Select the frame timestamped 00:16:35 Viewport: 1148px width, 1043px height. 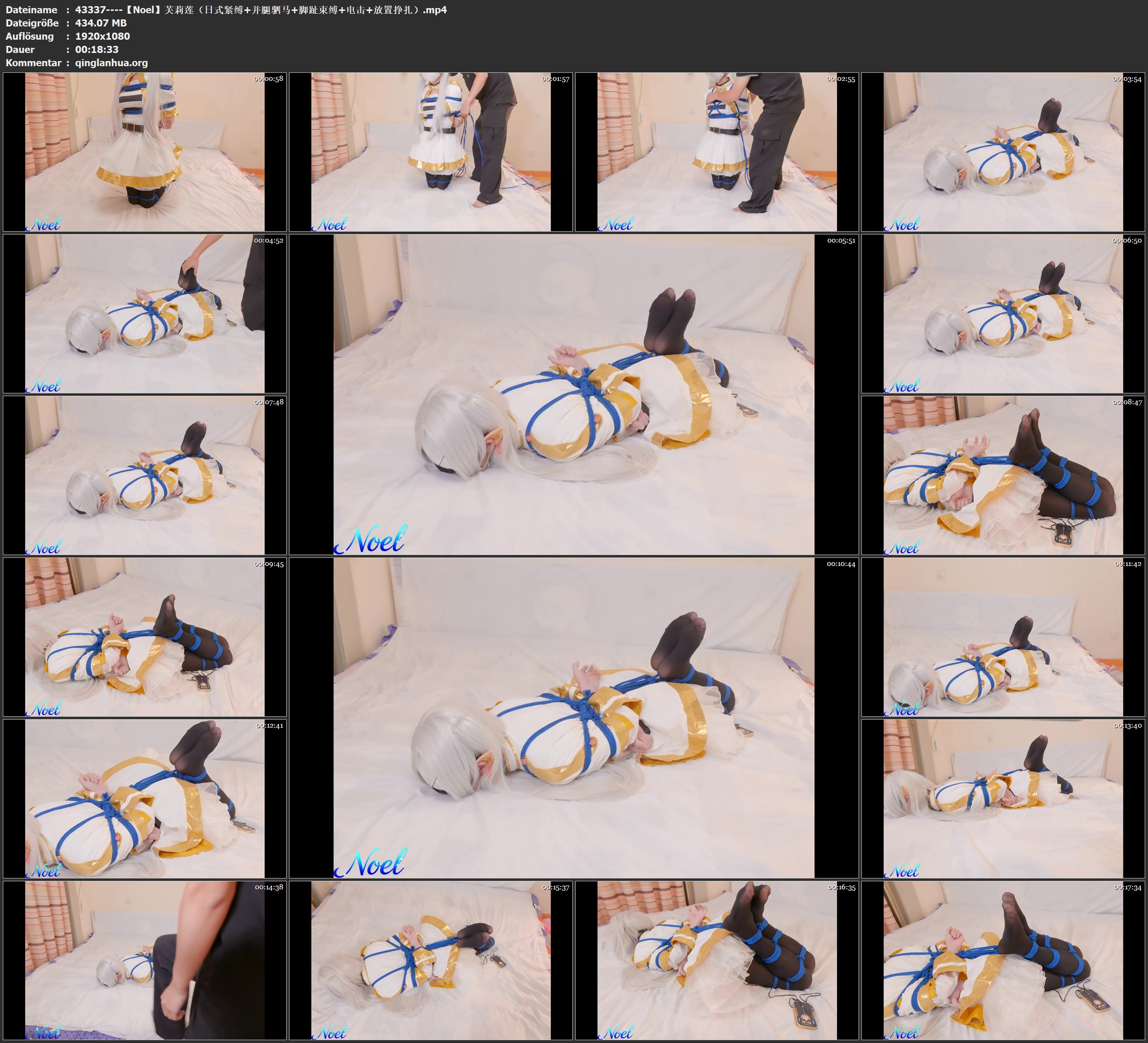coord(717,960)
